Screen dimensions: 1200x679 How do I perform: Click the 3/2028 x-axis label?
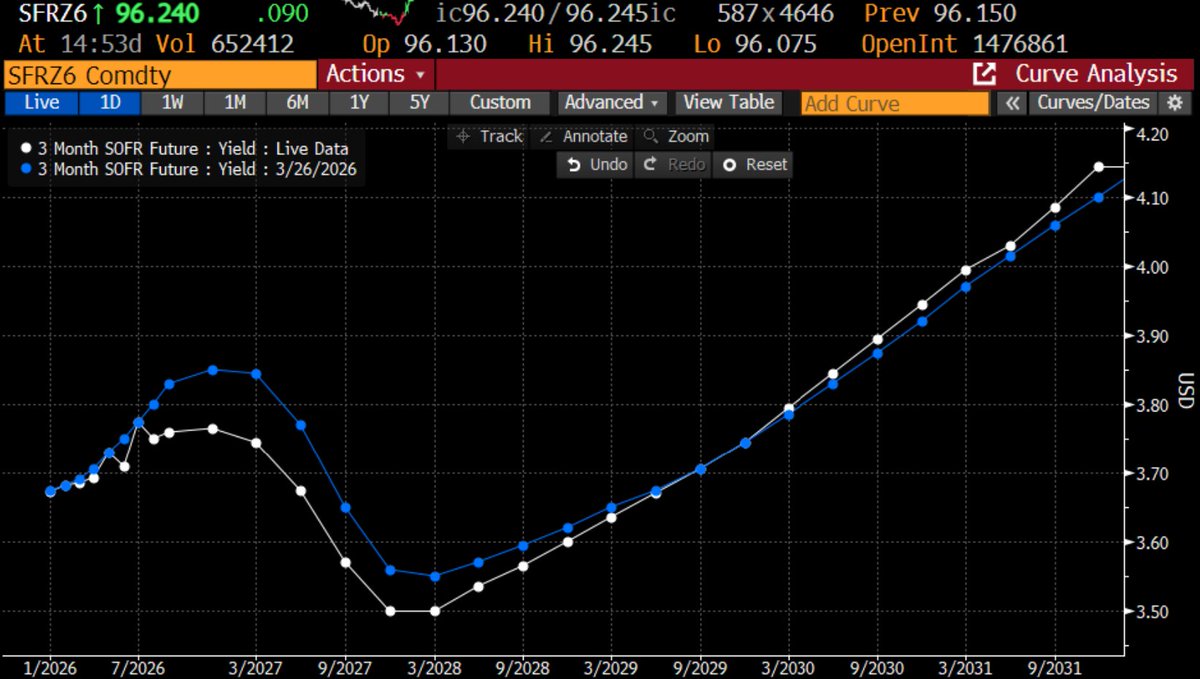point(432,668)
